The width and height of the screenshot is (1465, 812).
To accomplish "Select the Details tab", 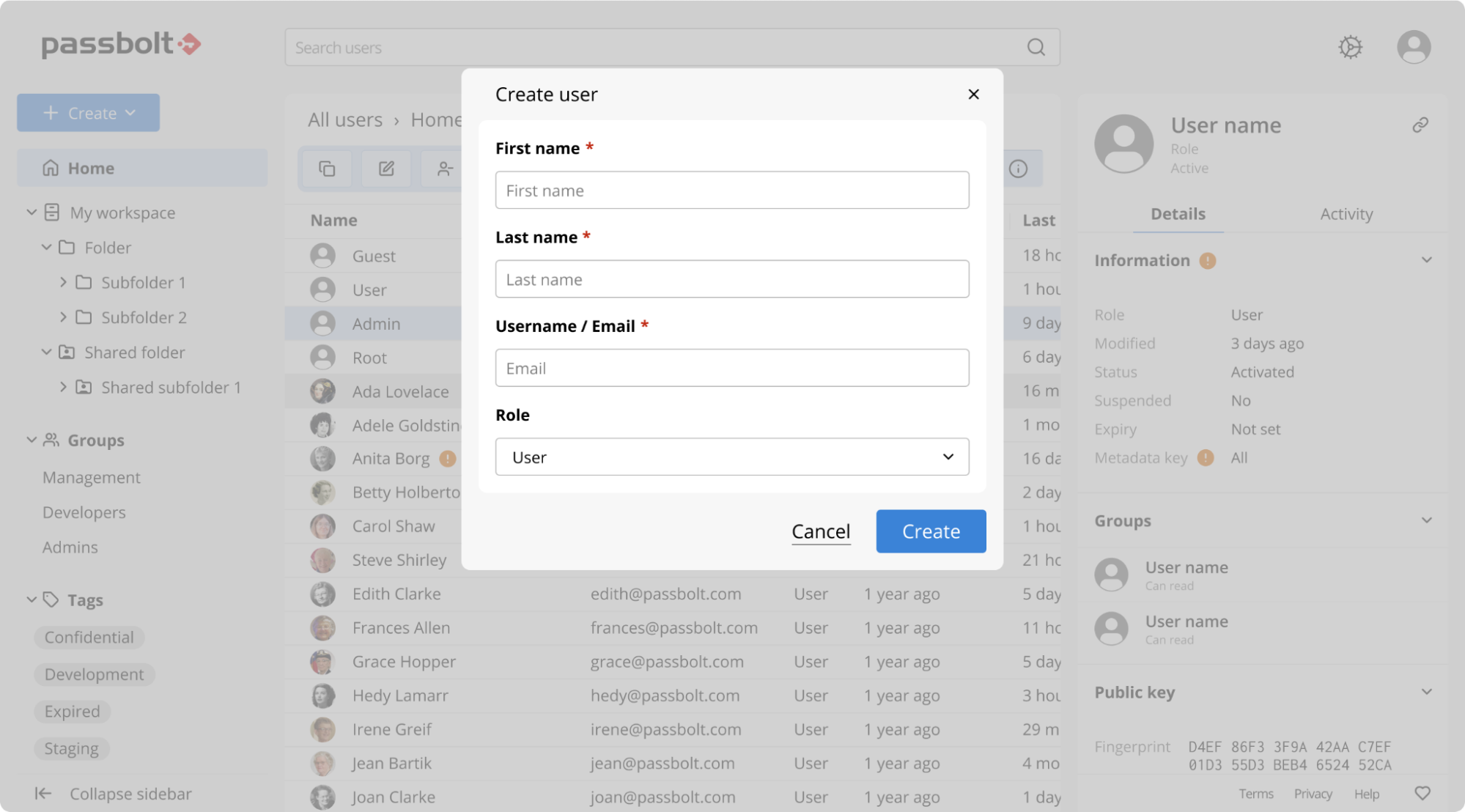I will (1177, 214).
